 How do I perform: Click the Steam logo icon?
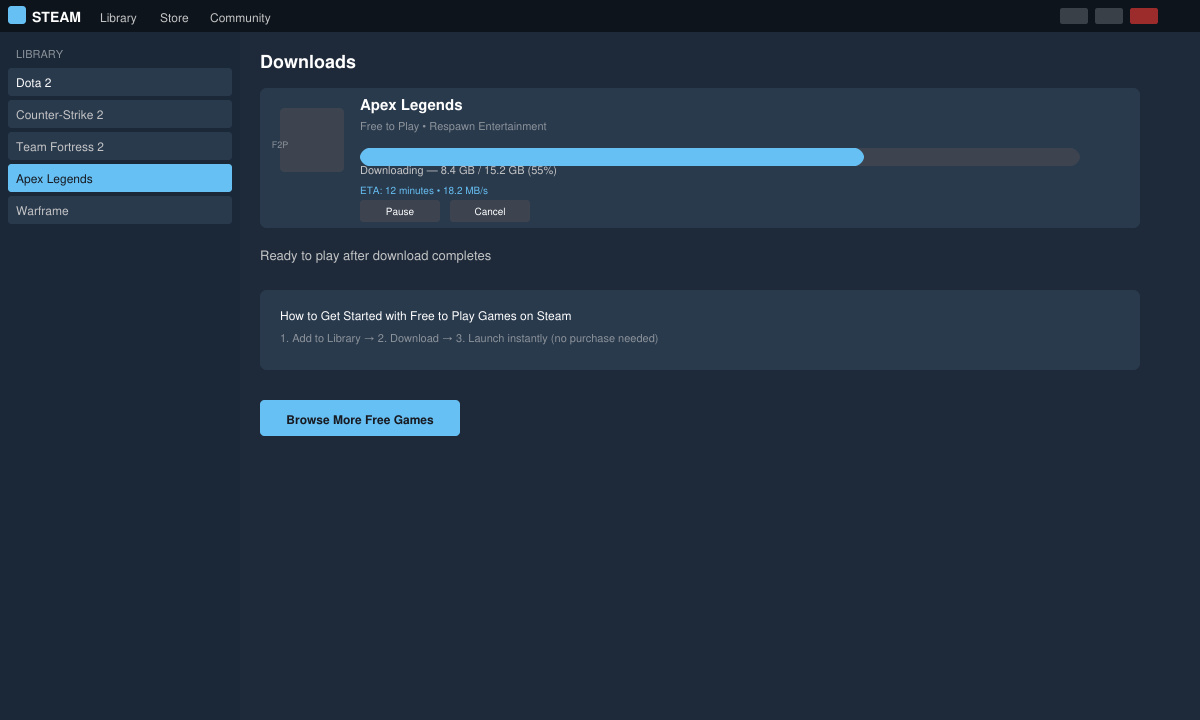tap(17, 15)
